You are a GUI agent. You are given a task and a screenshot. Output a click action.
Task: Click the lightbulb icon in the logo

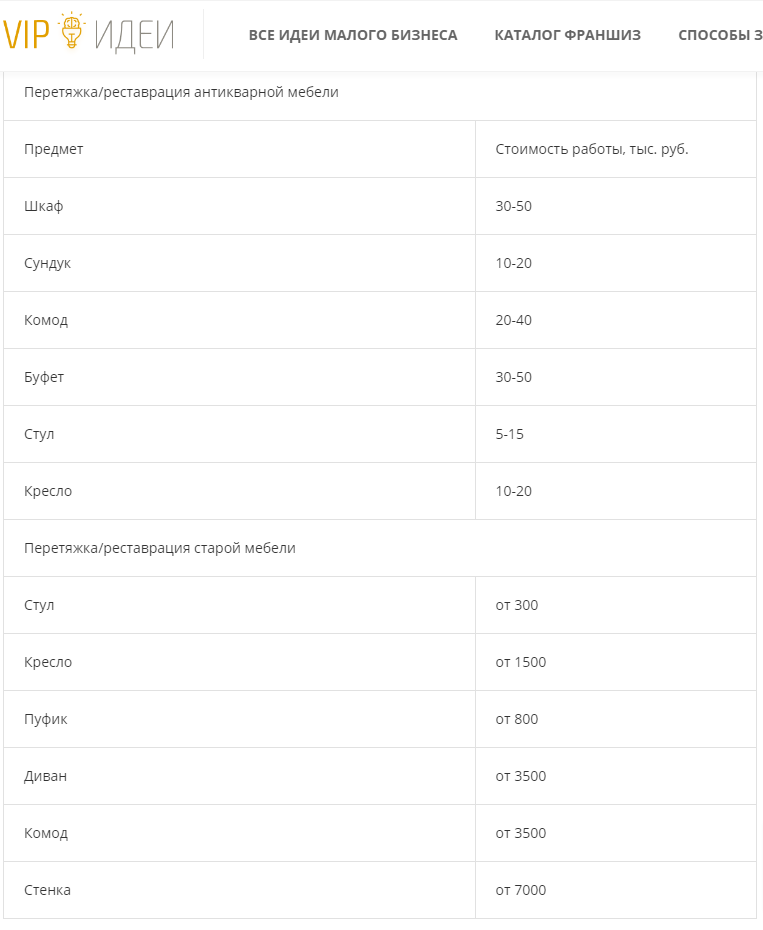(x=71, y=33)
